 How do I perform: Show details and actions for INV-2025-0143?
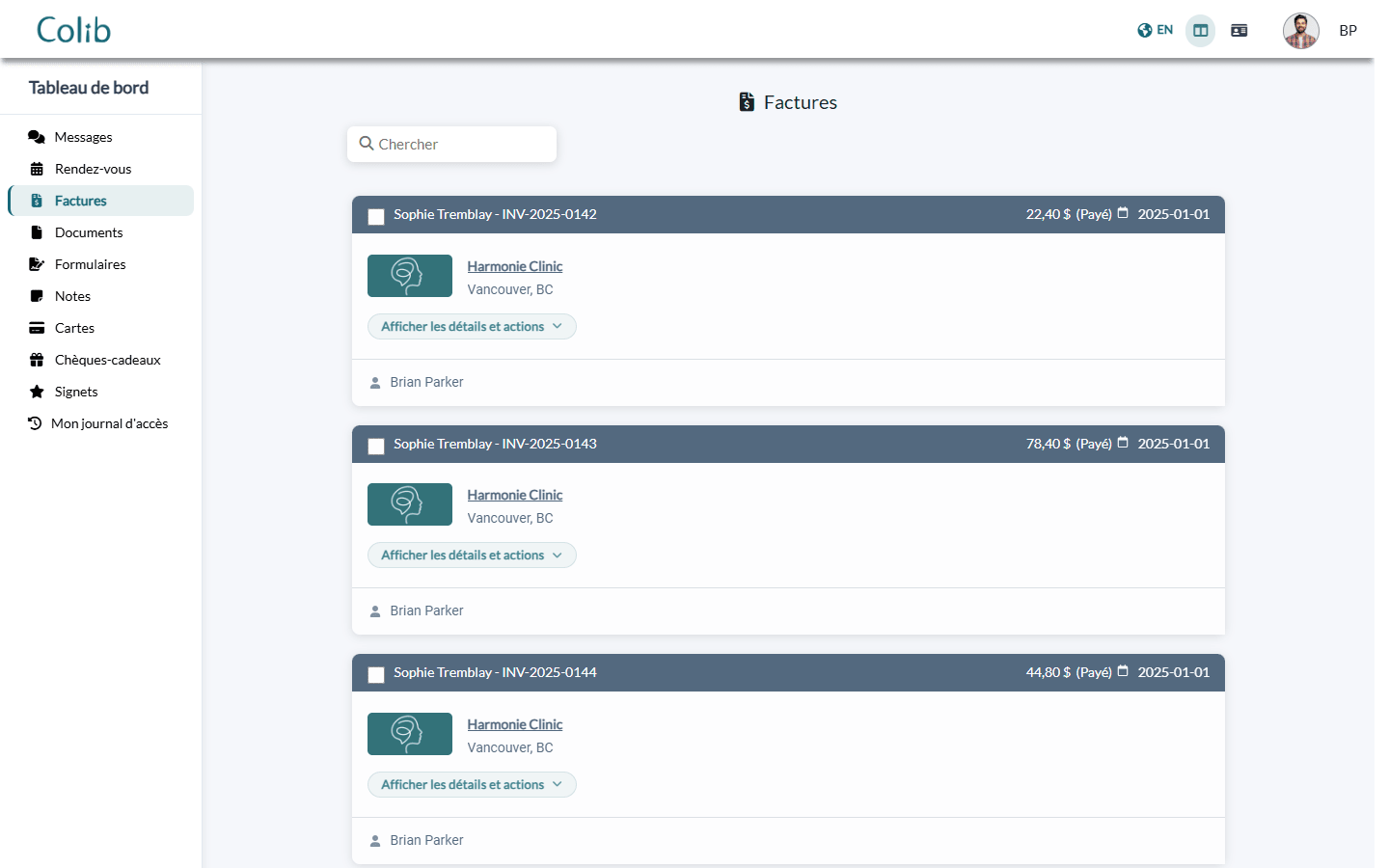pos(472,556)
